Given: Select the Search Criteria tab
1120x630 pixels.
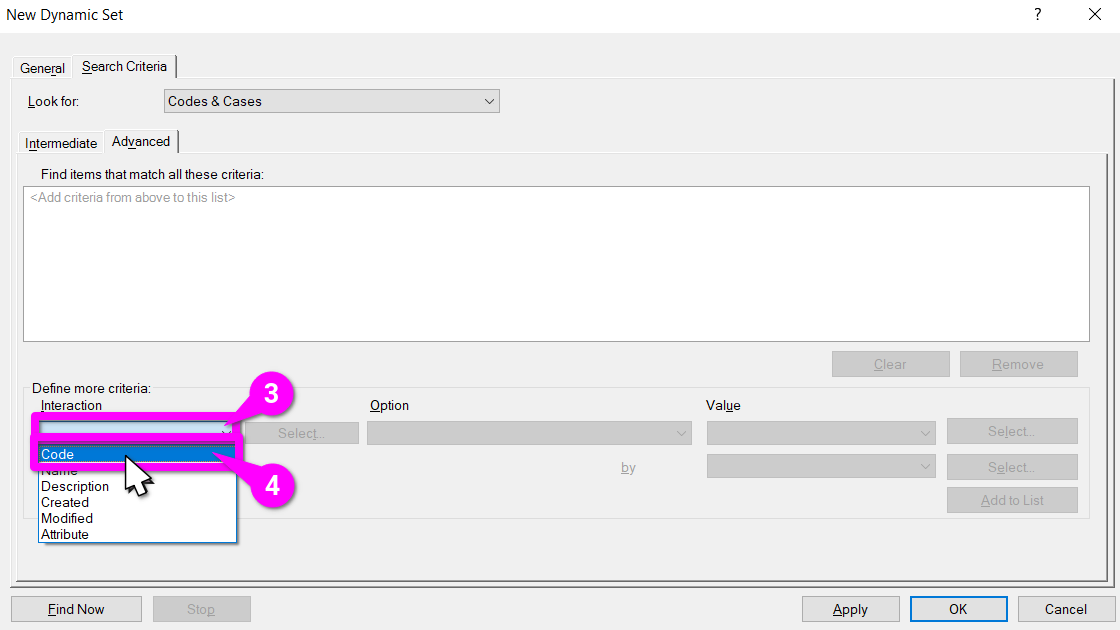Looking at the screenshot, I should (124, 67).
